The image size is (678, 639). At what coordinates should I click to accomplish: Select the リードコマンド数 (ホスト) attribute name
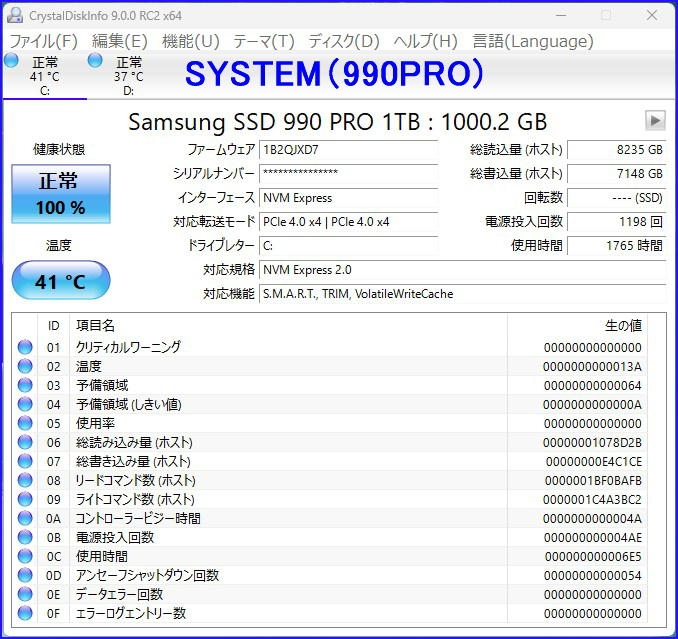coord(135,480)
